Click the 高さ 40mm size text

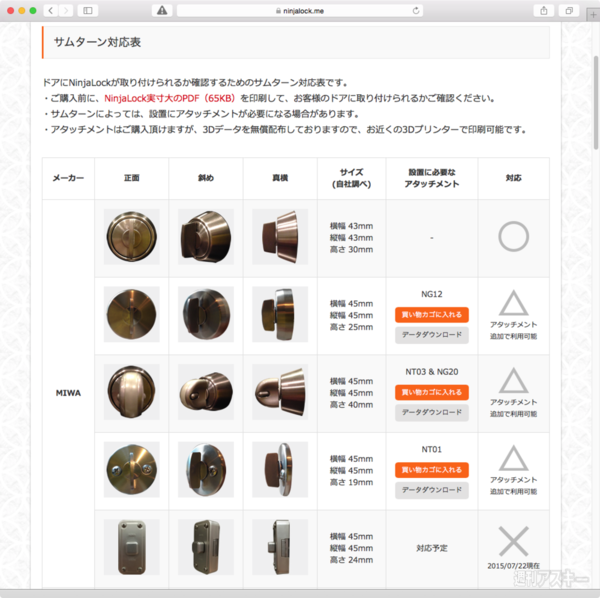point(351,405)
